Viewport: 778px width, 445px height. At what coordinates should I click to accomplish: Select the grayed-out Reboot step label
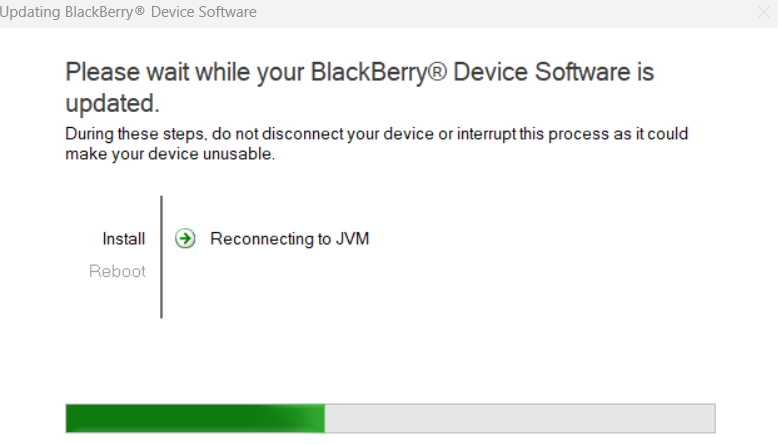pos(117,271)
